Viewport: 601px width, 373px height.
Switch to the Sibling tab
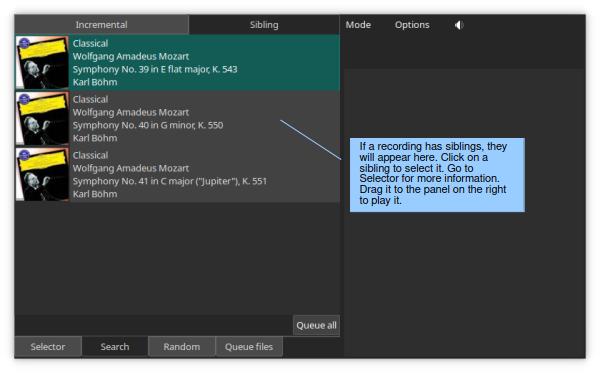click(264, 25)
